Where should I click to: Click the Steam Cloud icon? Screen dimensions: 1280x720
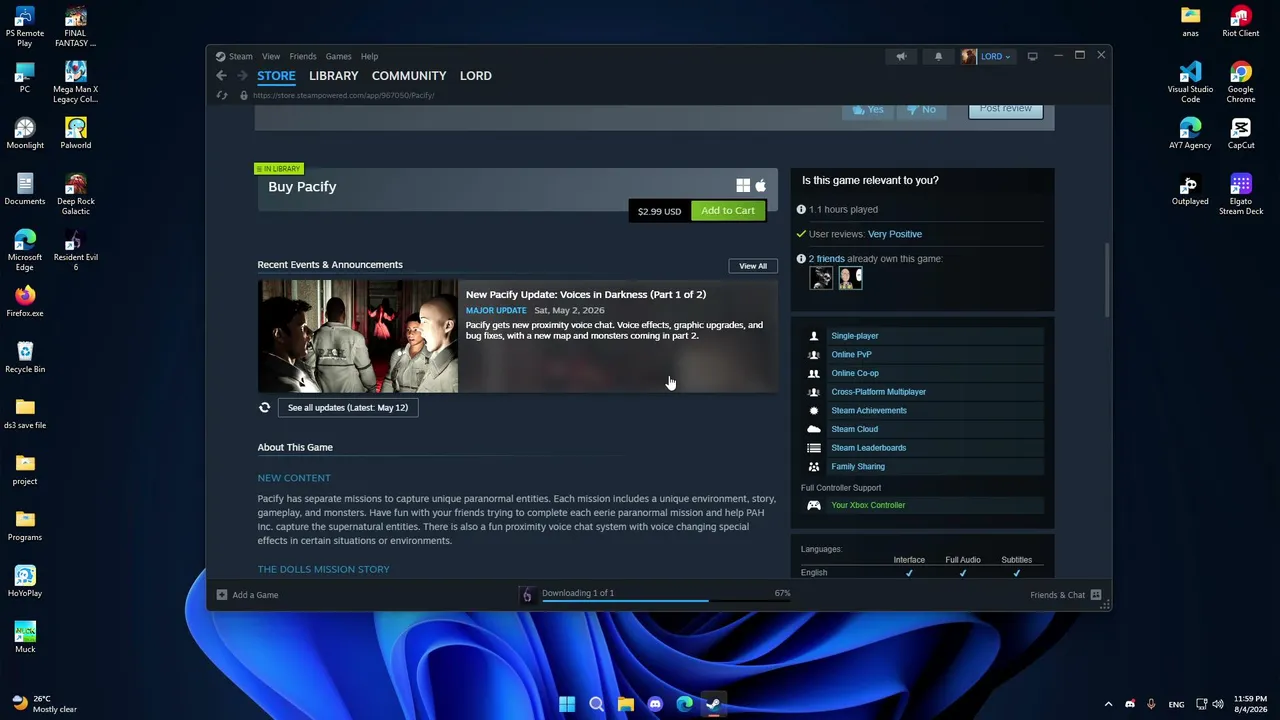tap(814, 429)
